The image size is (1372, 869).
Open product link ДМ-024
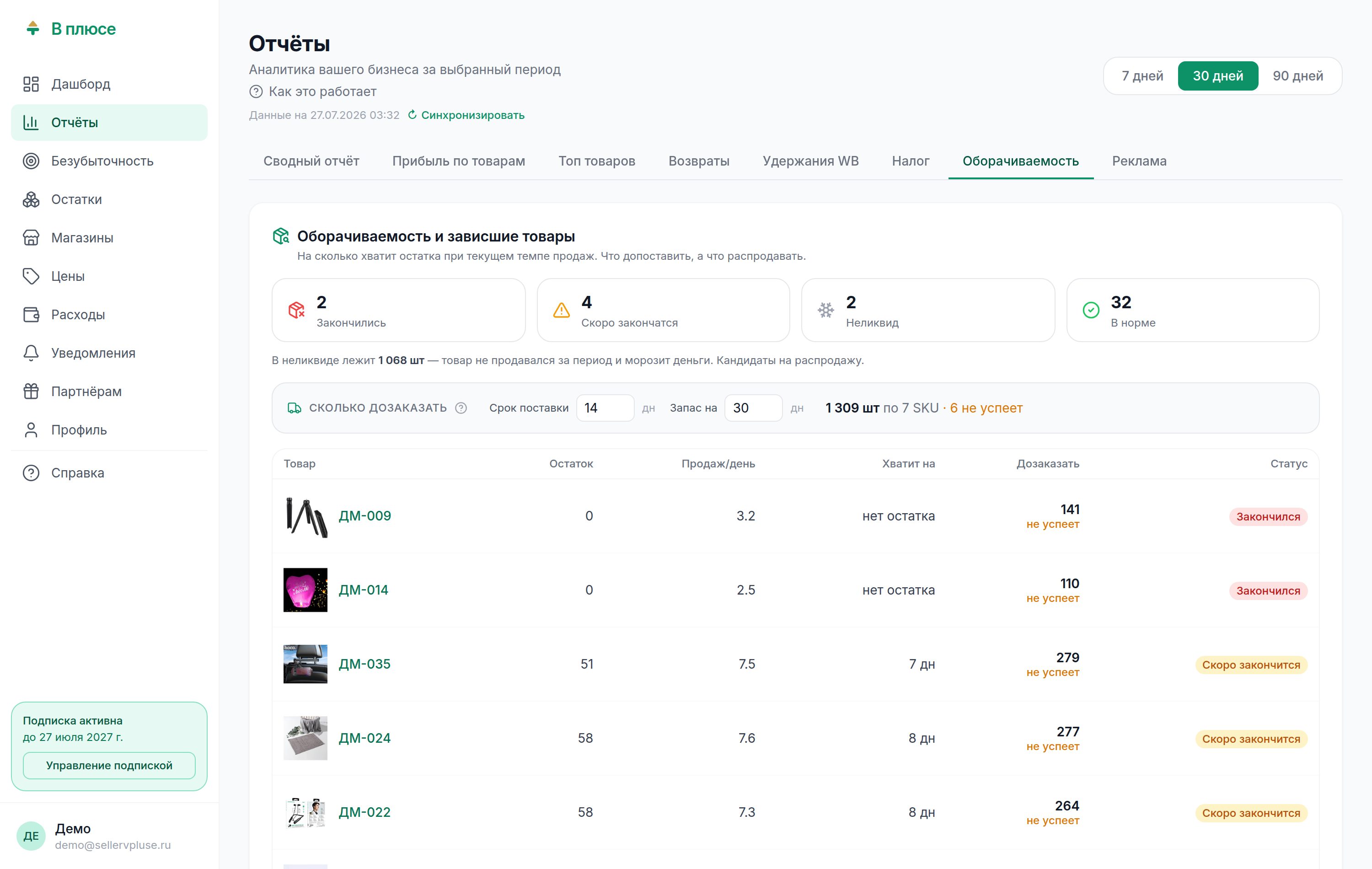(364, 738)
